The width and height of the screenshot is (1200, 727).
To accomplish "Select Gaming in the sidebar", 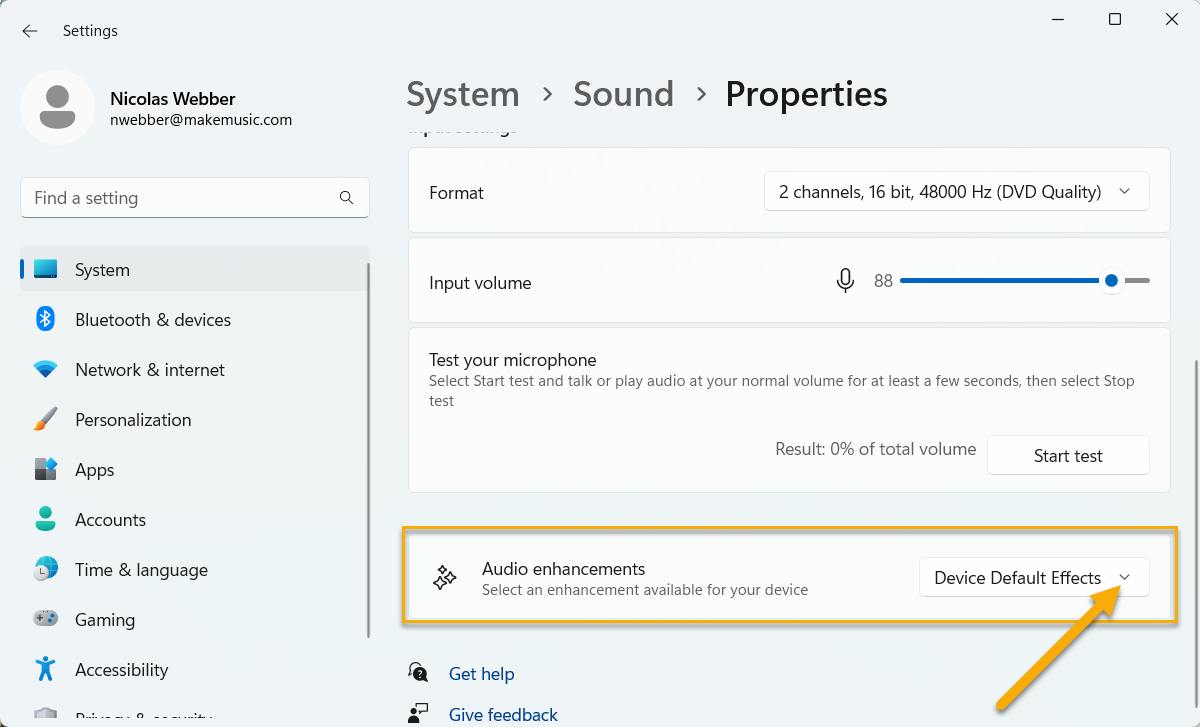I will (x=105, y=620).
